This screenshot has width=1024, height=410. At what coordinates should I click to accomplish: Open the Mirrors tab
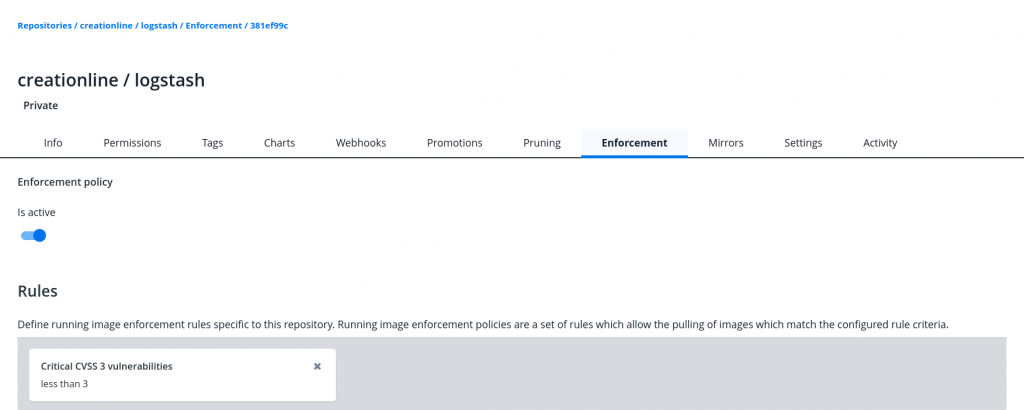(x=726, y=143)
